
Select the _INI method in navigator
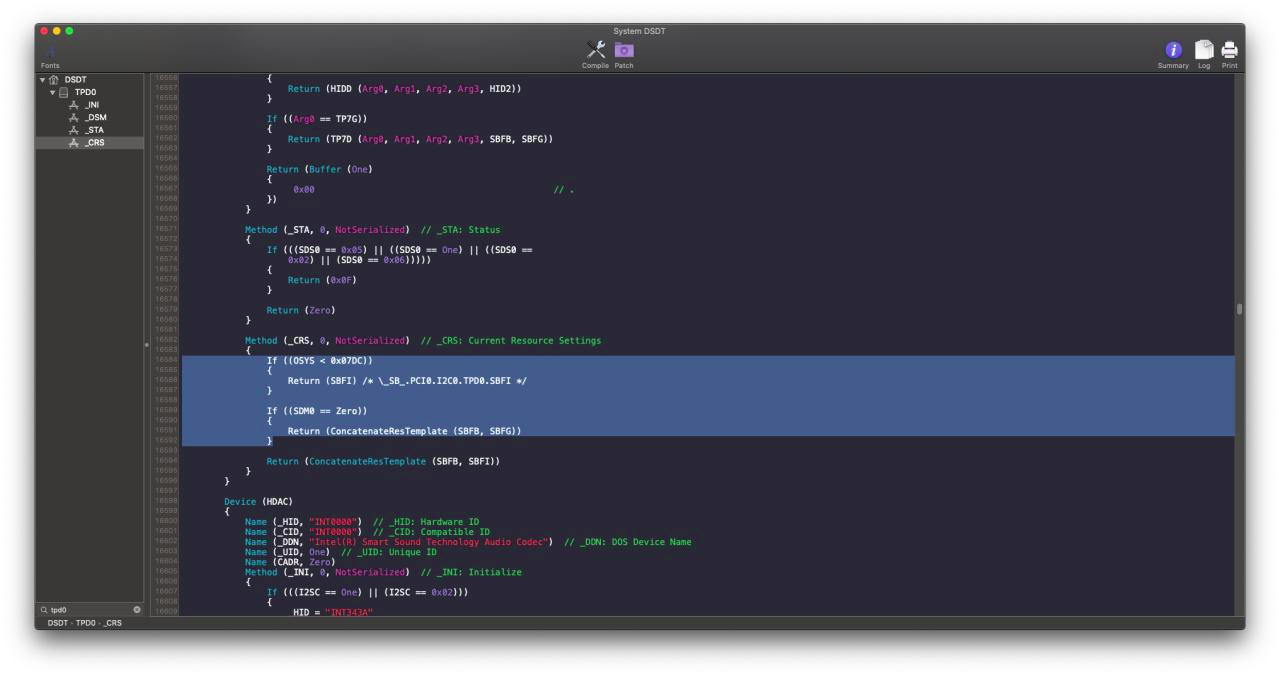pyautogui.click(x=91, y=105)
